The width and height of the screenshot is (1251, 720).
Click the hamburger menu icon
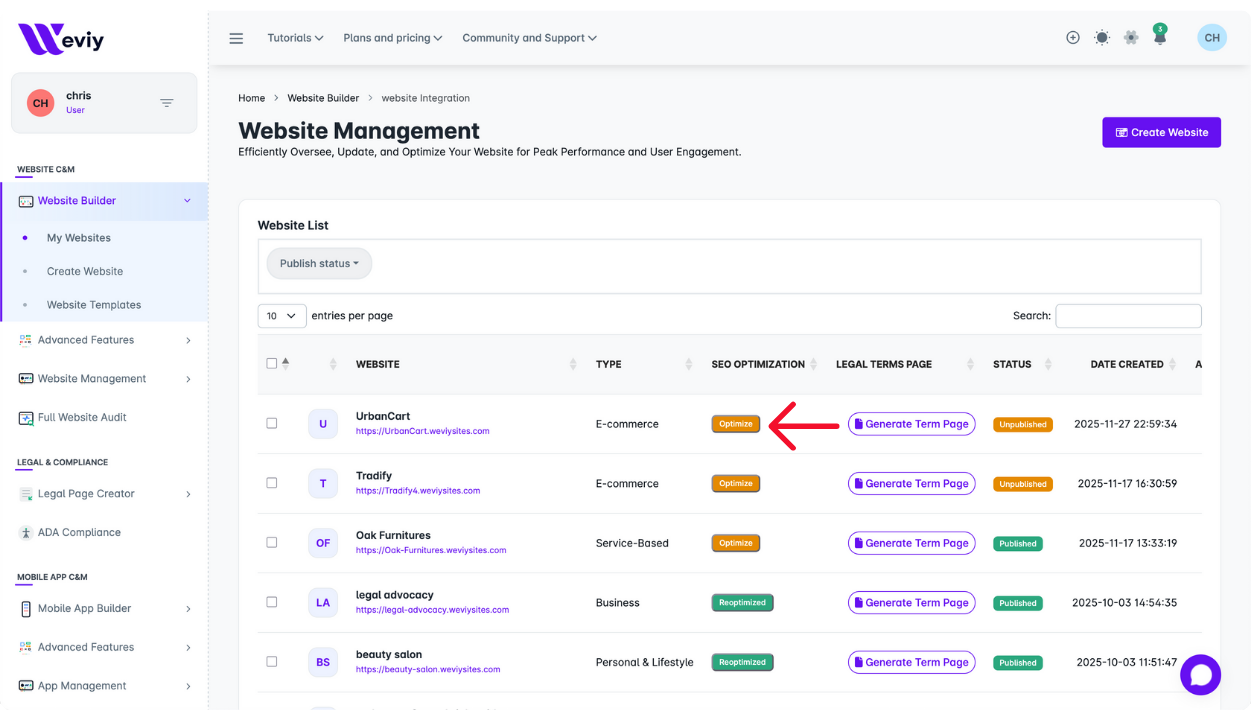point(236,38)
